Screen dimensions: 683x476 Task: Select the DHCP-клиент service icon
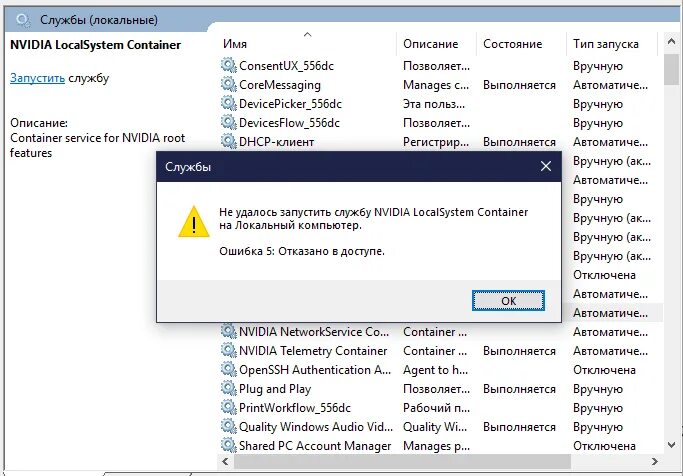click(228, 141)
